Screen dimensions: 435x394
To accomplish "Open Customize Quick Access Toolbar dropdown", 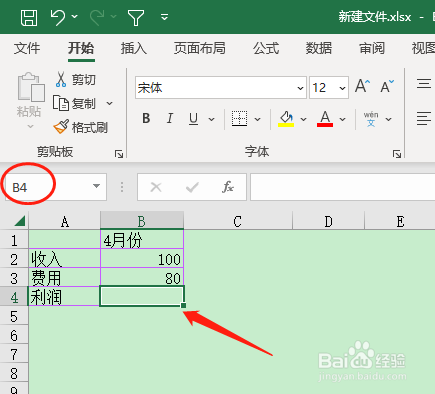I will tap(164, 17).
